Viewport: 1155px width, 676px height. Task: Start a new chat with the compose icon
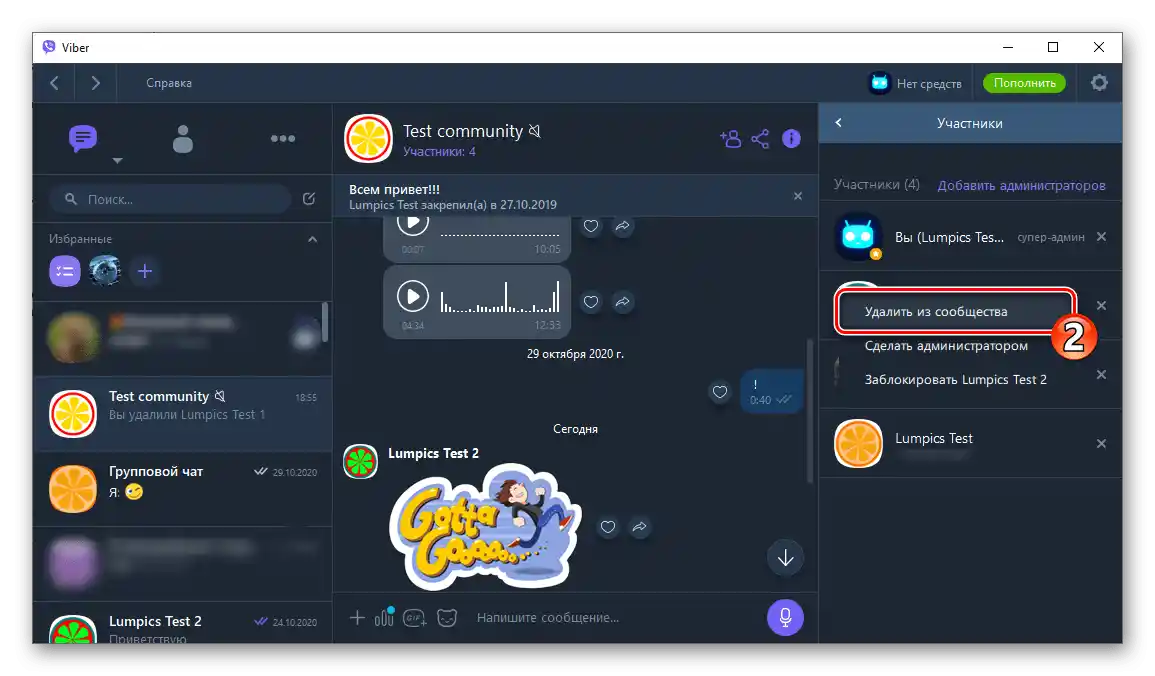(308, 199)
